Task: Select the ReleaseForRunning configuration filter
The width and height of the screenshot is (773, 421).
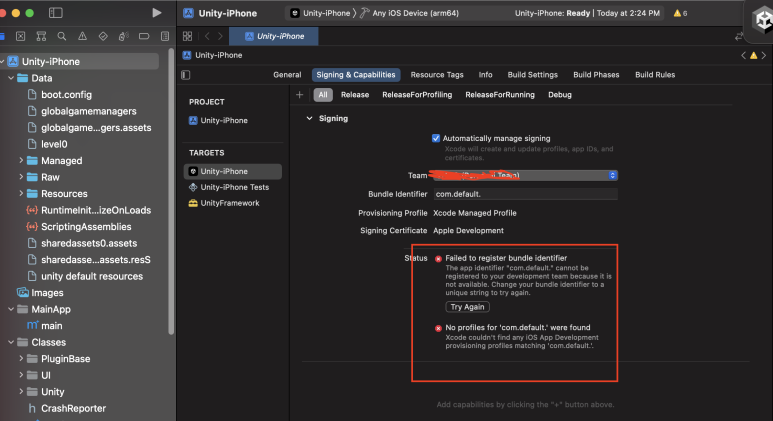Action: click(500, 95)
